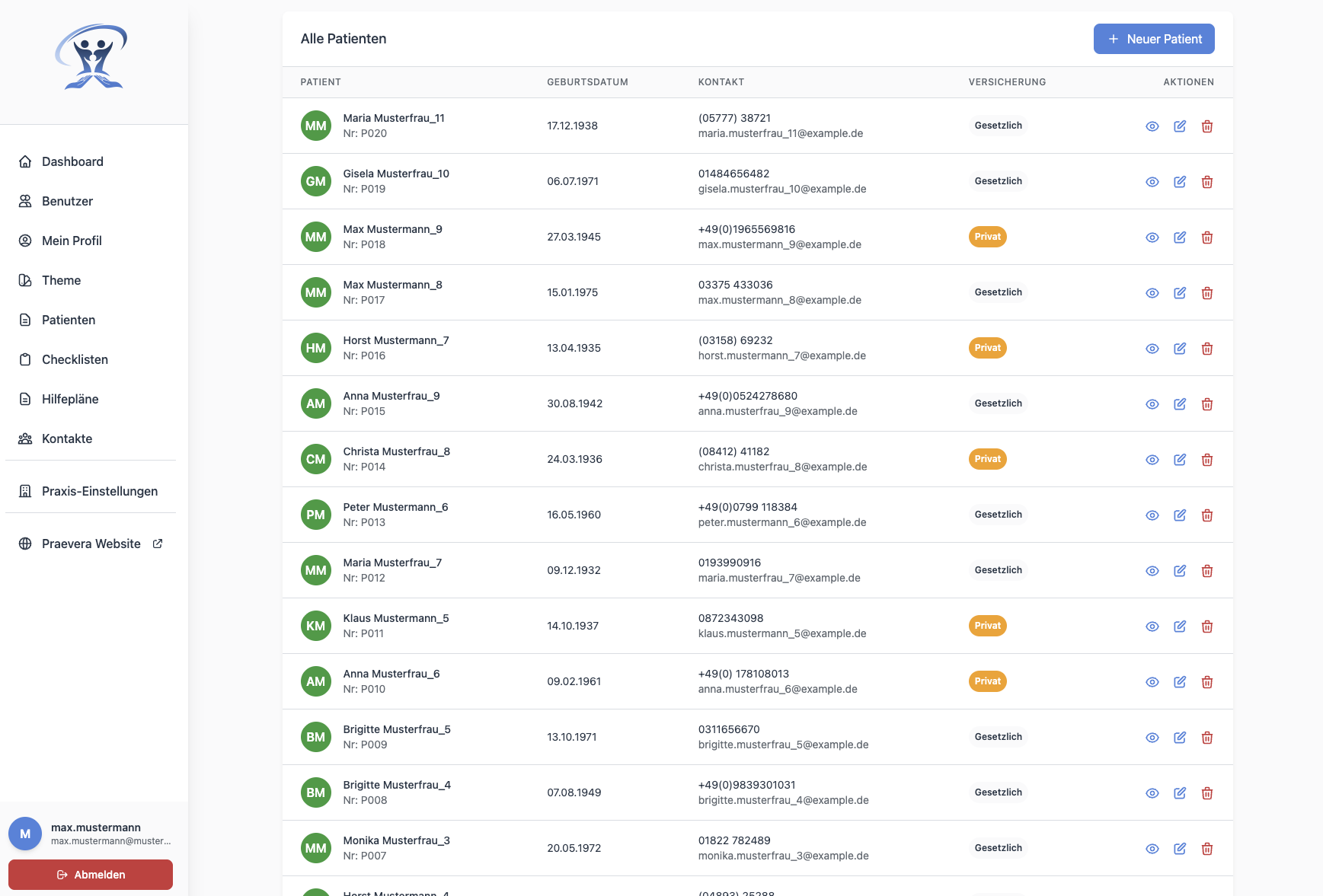Screen dimensions: 1323x896
Task: Open edit pencil for Horst Mustermann_7
Action: 1180,349
